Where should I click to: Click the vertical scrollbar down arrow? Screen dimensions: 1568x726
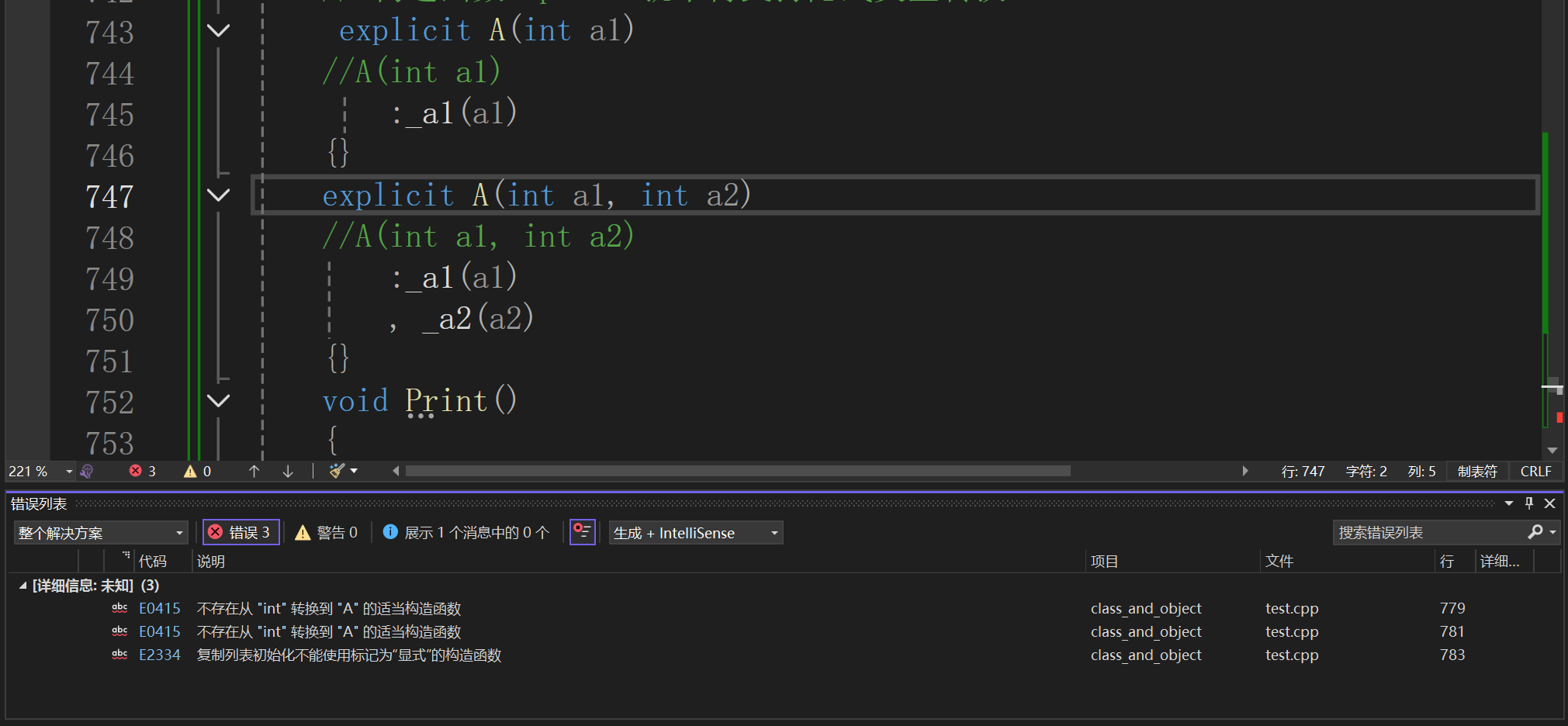click(1552, 451)
